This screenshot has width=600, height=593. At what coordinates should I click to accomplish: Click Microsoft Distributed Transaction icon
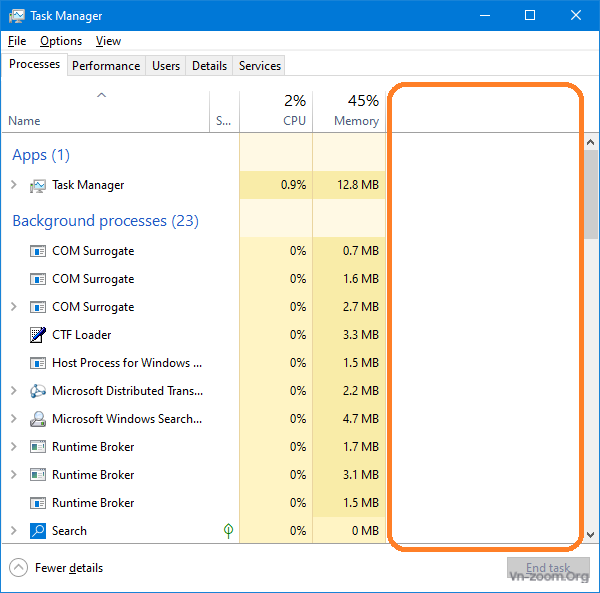38,391
